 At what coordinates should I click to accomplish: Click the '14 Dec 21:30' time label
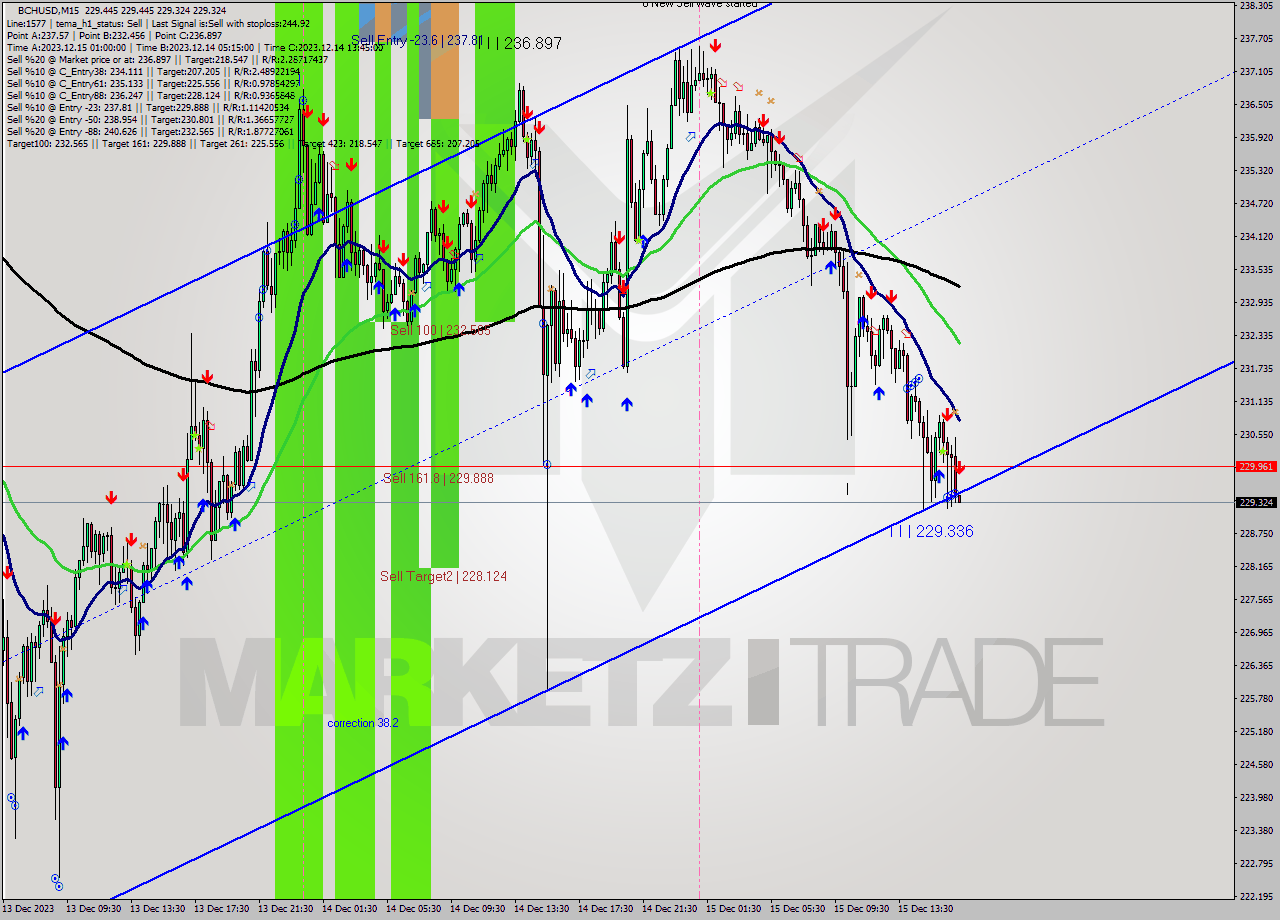pos(668,909)
